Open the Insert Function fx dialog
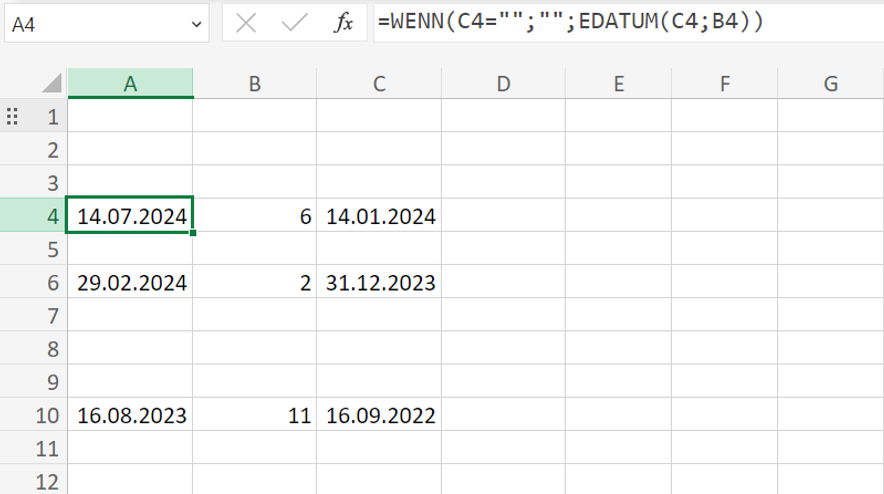The width and height of the screenshot is (884, 494). 343,23
